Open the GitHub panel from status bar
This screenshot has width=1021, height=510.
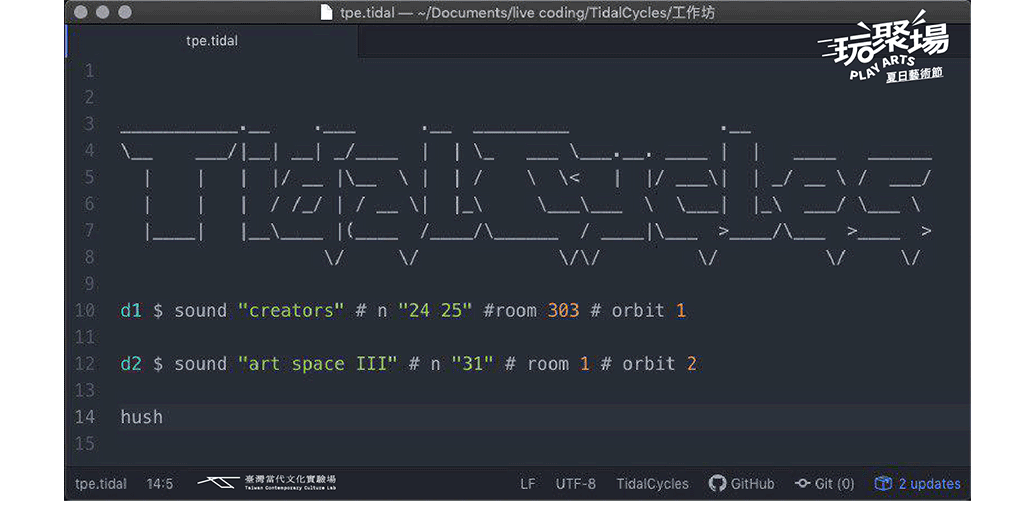click(x=741, y=484)
